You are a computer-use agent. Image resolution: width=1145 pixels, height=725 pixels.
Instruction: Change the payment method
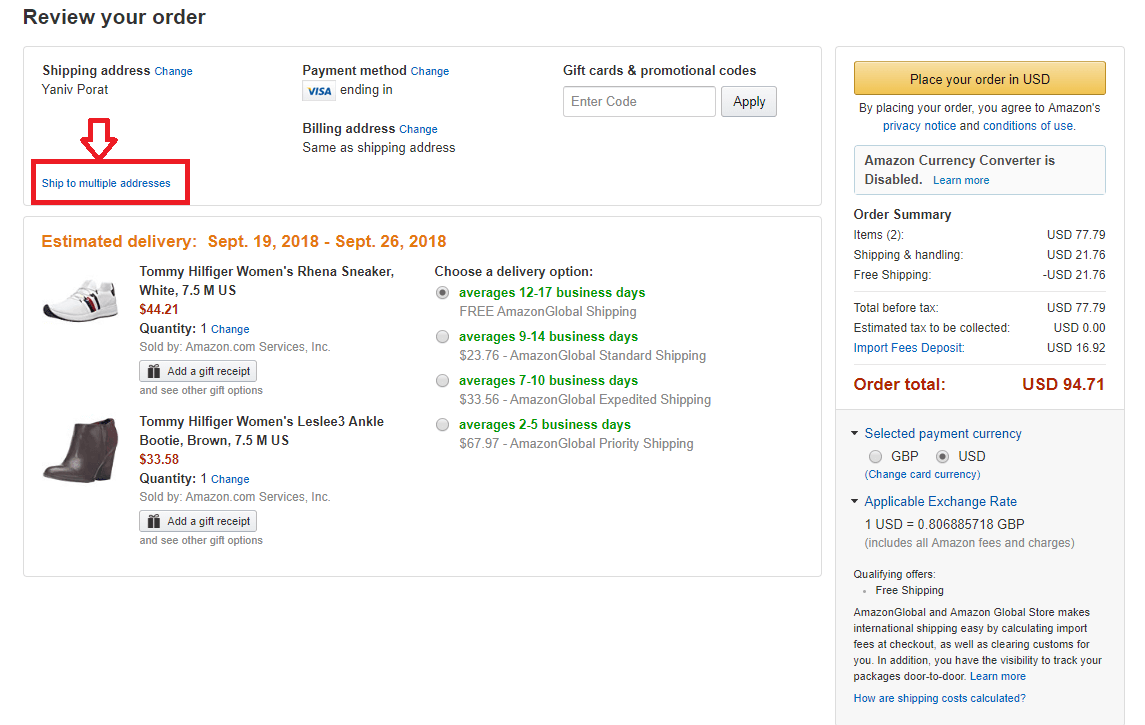429,72
